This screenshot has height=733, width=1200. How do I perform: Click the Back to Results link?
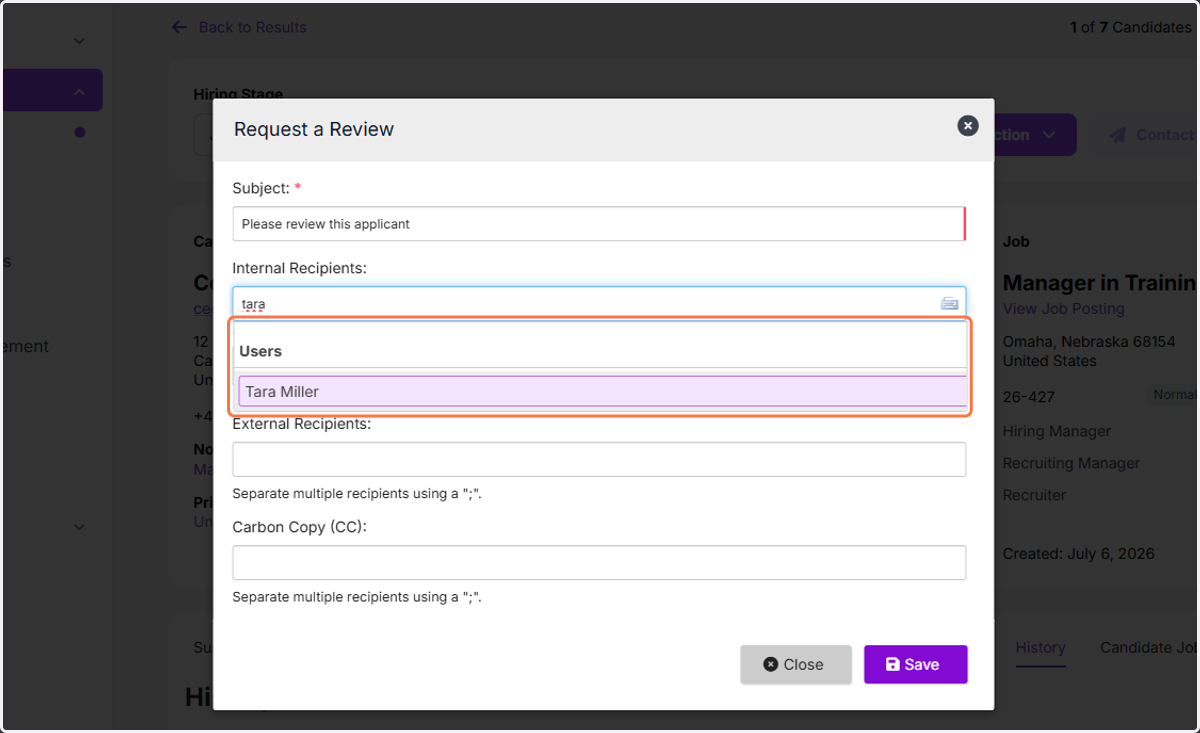pyautogui.click(x=252, y=27)
